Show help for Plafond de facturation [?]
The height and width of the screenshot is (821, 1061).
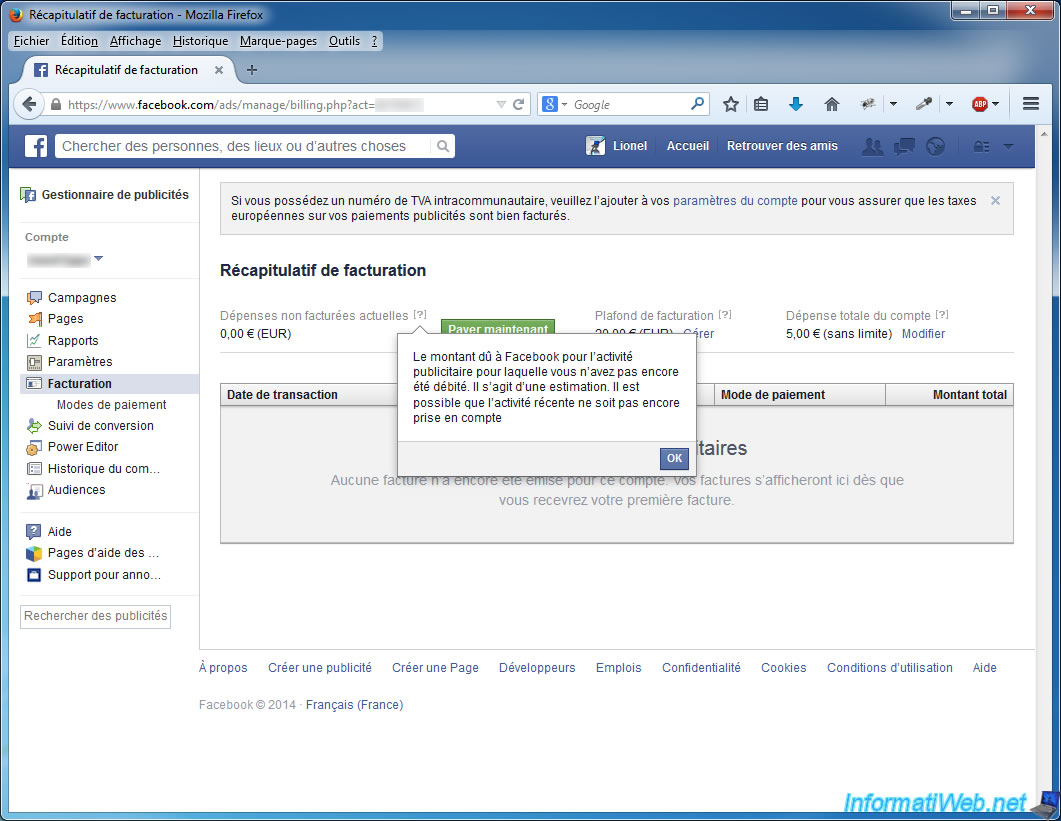point(725,315)
